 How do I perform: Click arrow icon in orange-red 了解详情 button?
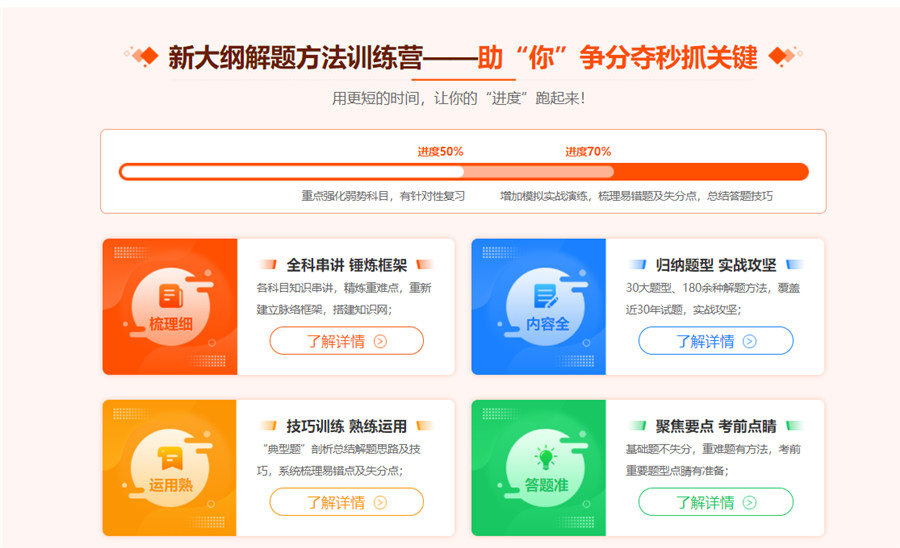coord(380,341)
